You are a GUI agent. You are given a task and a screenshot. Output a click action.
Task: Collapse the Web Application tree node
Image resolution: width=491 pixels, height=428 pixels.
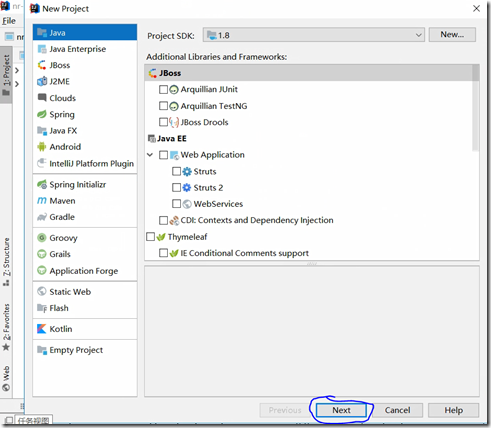pos(150,155)
